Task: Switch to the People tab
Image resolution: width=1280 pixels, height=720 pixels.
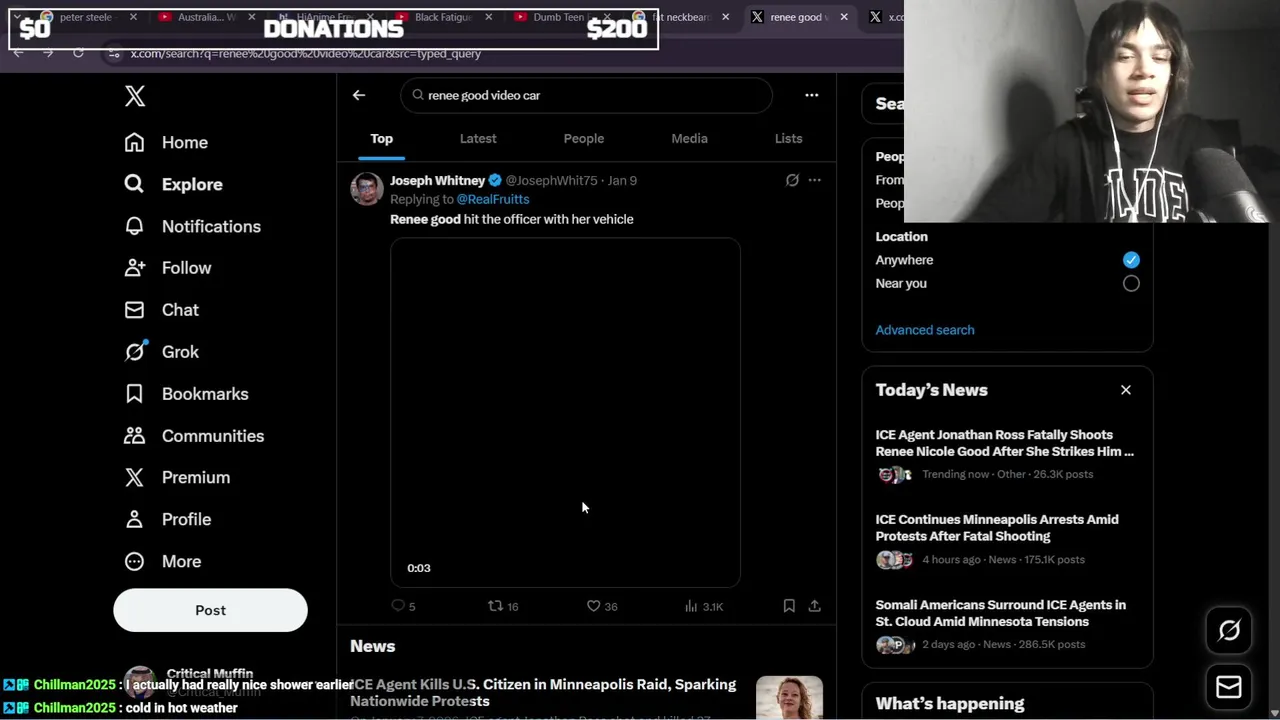Action: [x=584, y=139]
